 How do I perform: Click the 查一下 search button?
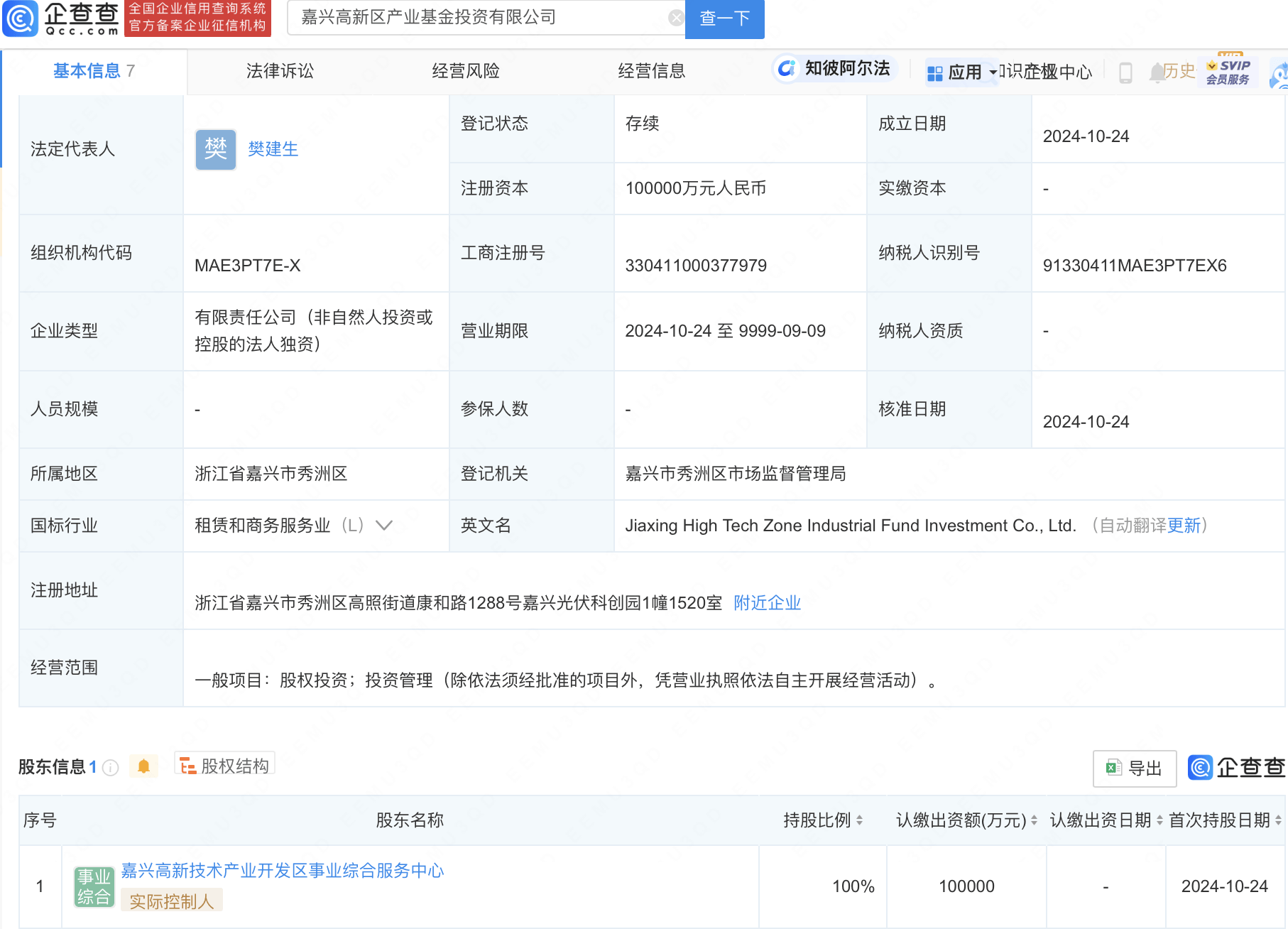[725, 18]
